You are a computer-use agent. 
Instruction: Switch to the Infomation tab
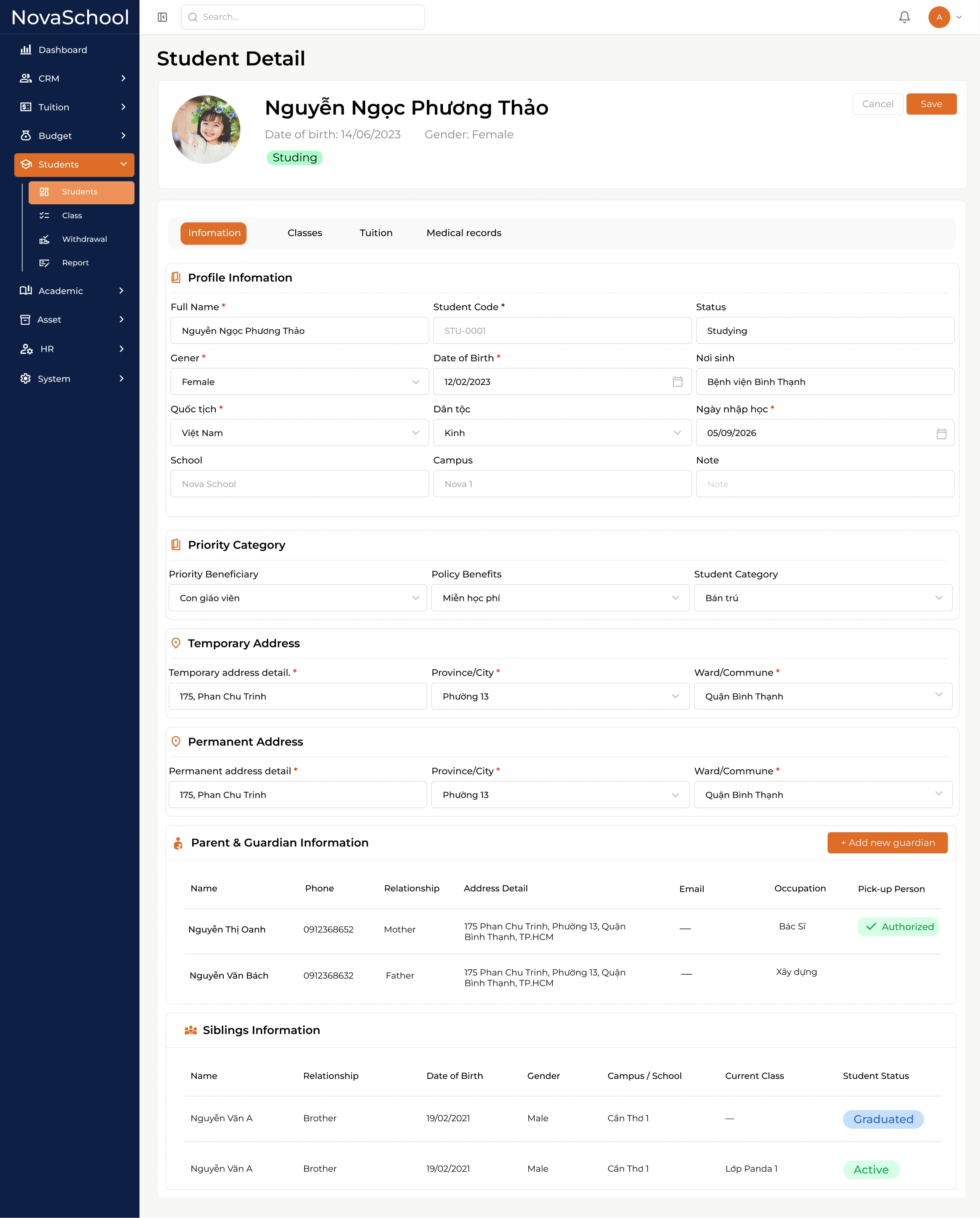click(x=214, y=233)
